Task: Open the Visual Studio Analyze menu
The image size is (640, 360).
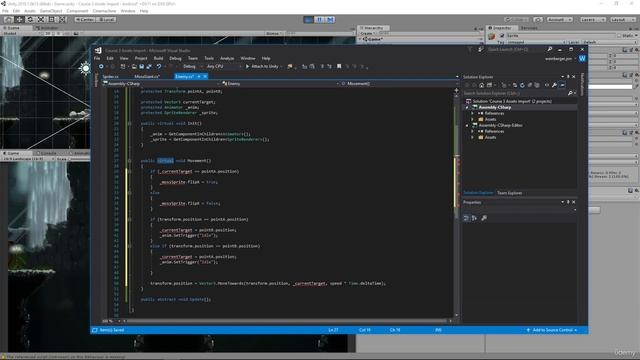Action: pyautogui.click(x=227, y=58)
